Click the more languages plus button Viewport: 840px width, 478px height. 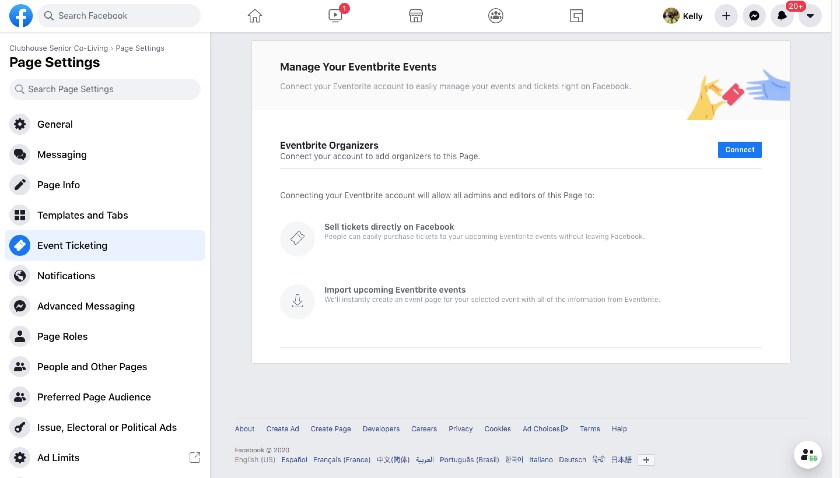click(x=646, y=460)
